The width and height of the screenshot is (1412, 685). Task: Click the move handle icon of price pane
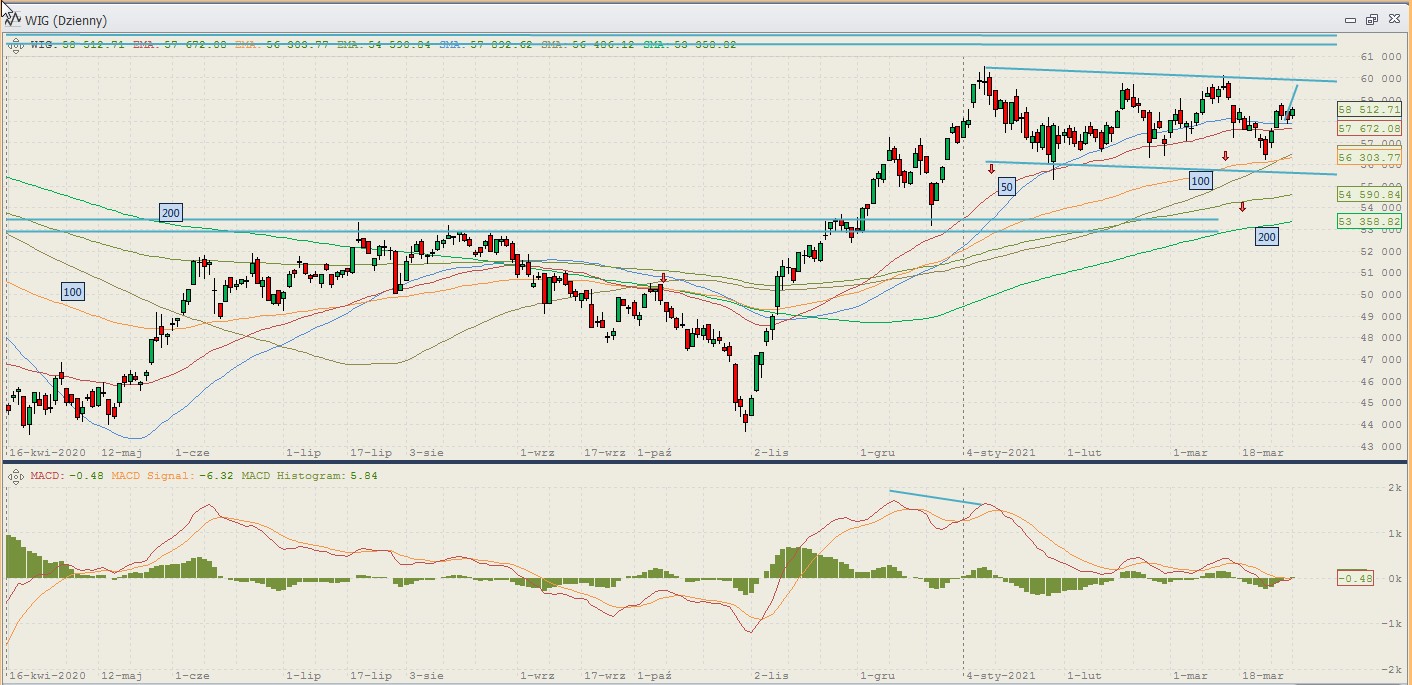14,45
